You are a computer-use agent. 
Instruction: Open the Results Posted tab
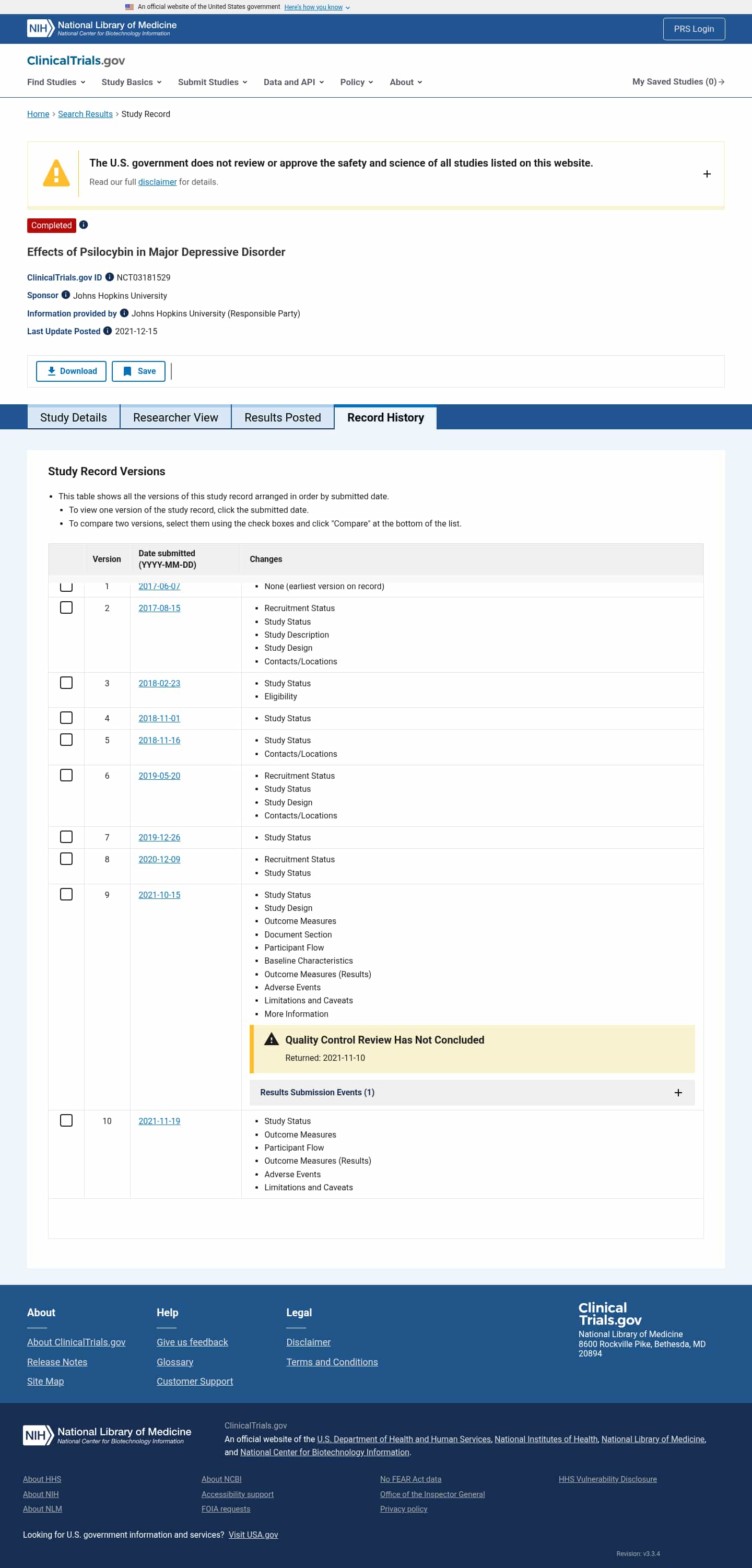pos(283,417)
